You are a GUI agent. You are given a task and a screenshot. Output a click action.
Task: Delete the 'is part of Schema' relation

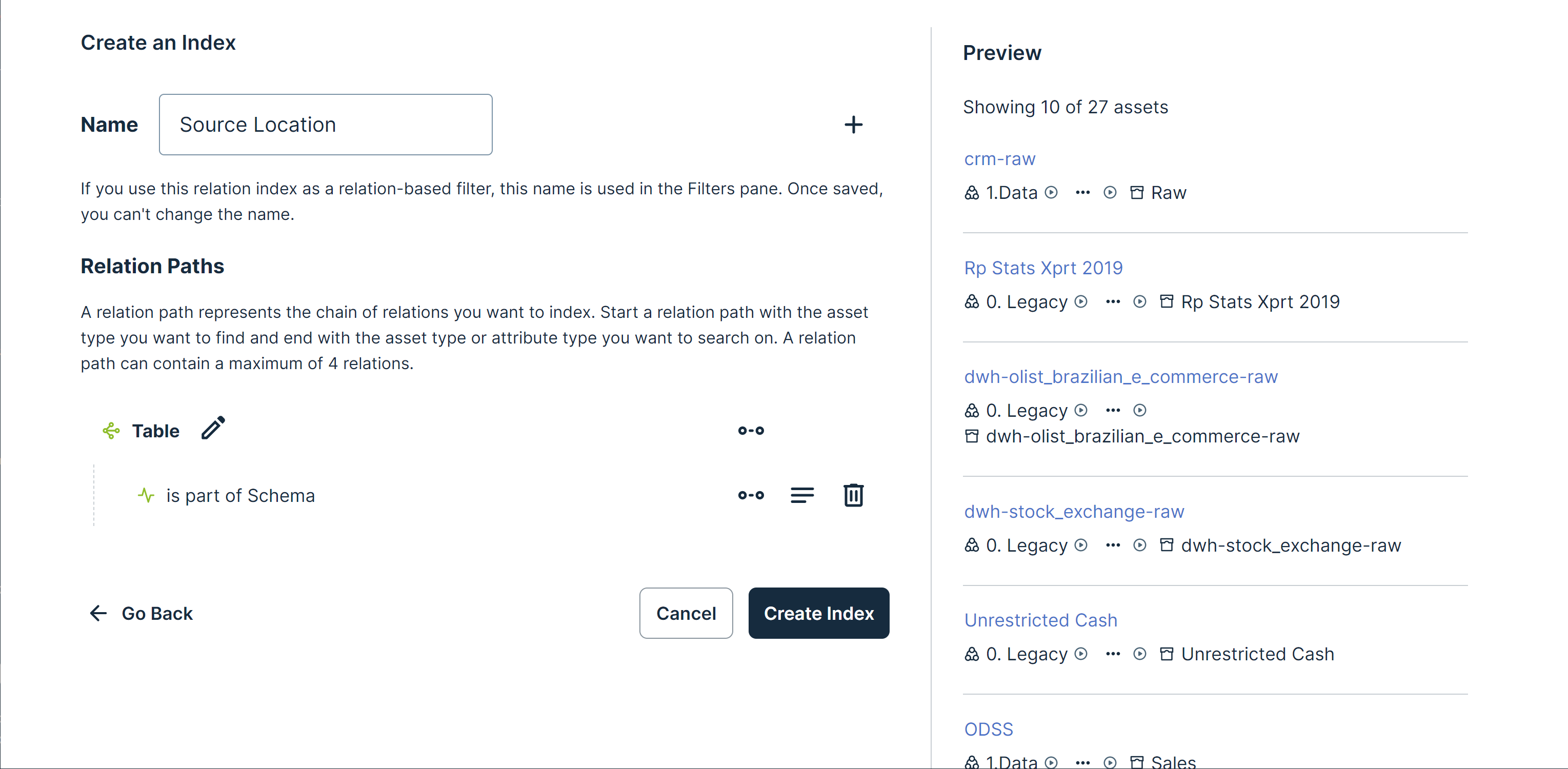[853, 495]
